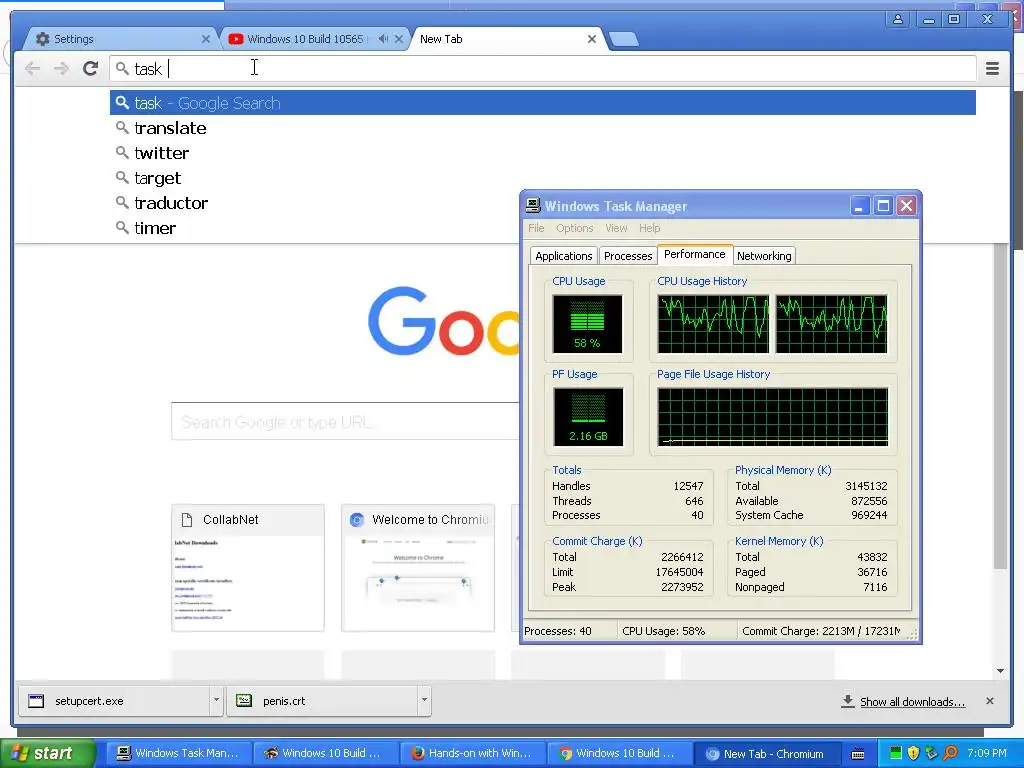Viewport: 1024px width, 768px height.
Task: Reload the page with the refresh icon
Action: point(91,69)
